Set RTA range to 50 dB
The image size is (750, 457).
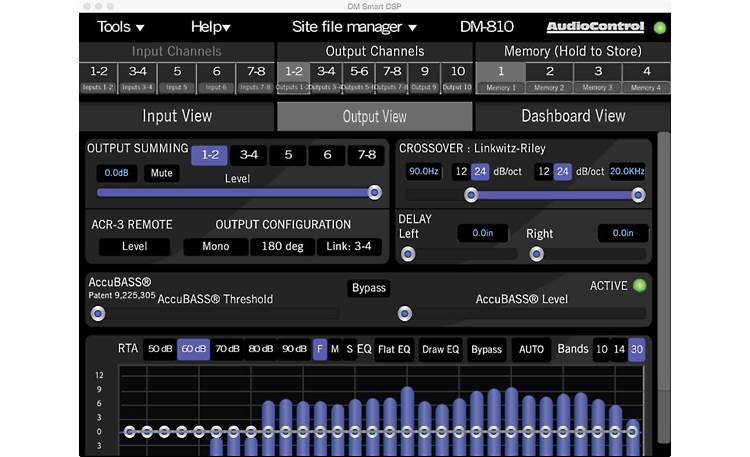[160, 349]
